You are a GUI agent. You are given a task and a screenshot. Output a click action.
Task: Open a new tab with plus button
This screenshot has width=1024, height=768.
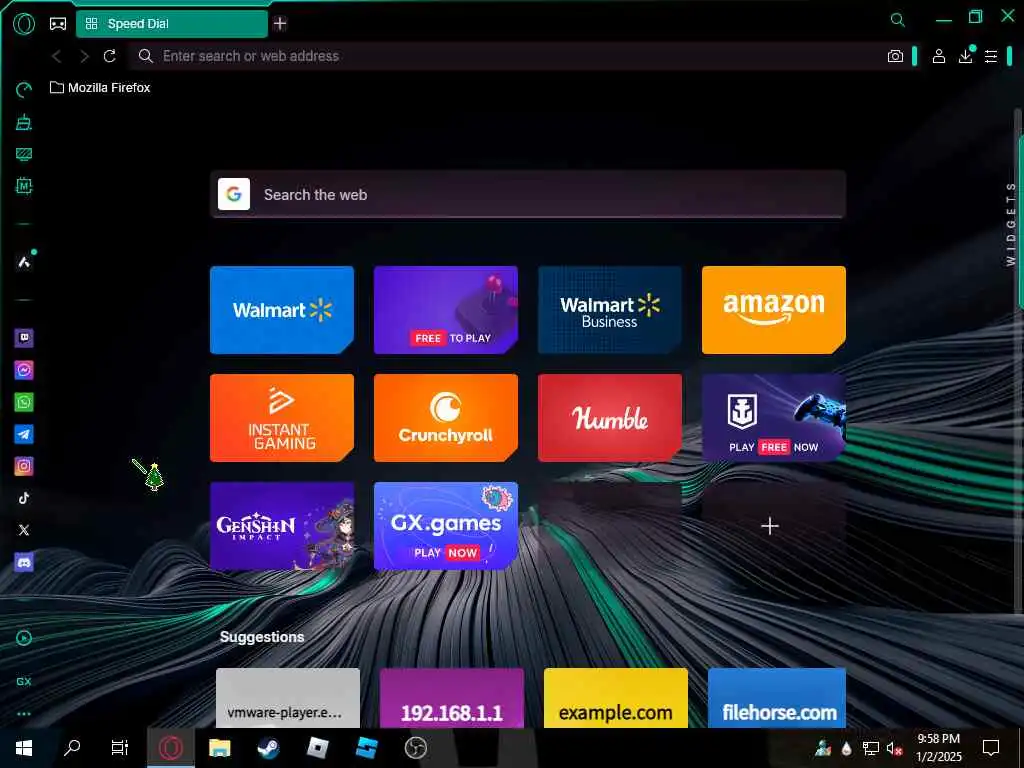coord(280,24)
